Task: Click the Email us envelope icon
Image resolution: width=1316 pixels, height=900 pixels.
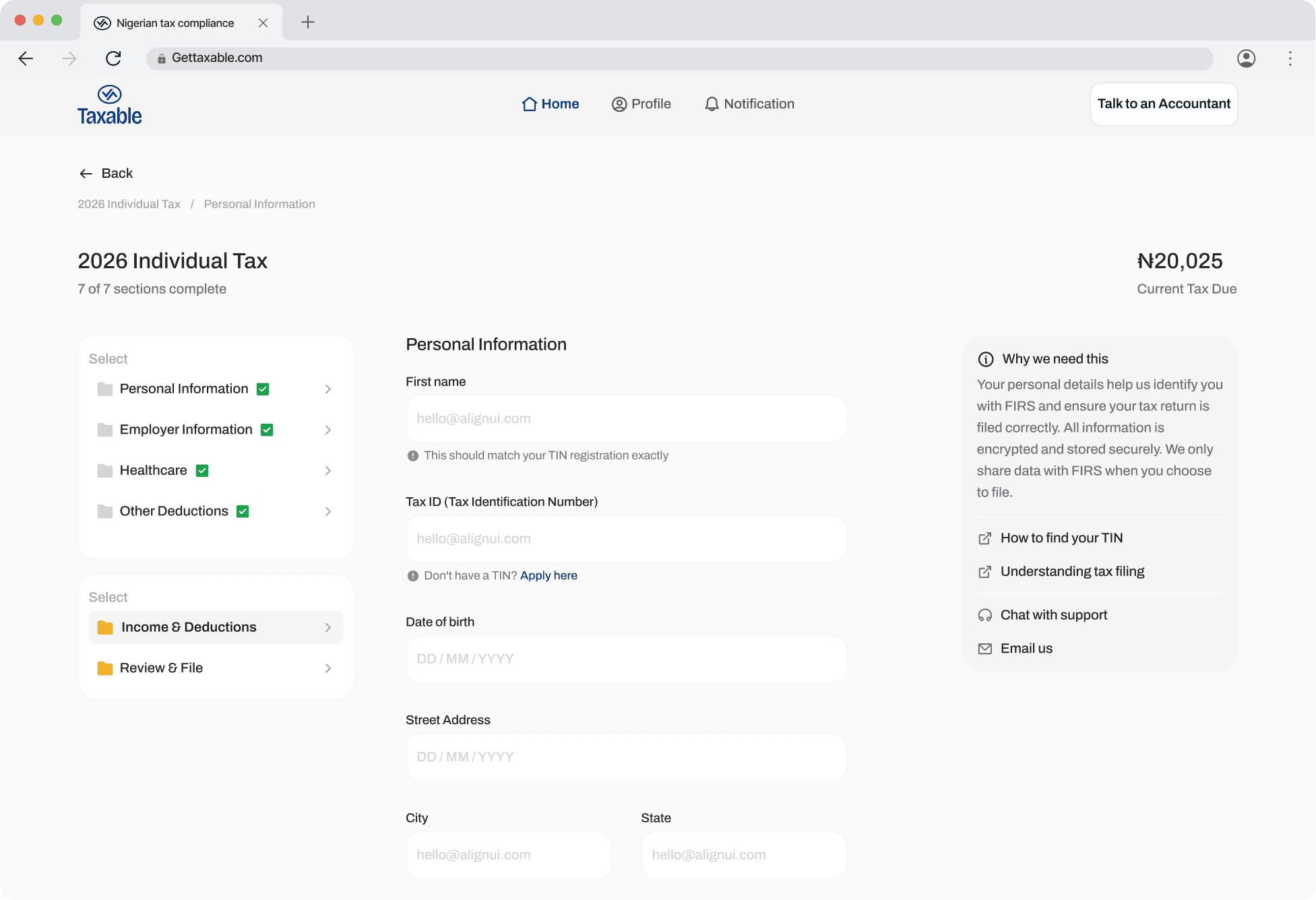Action: pyautogui.click(x=985, y=648)
